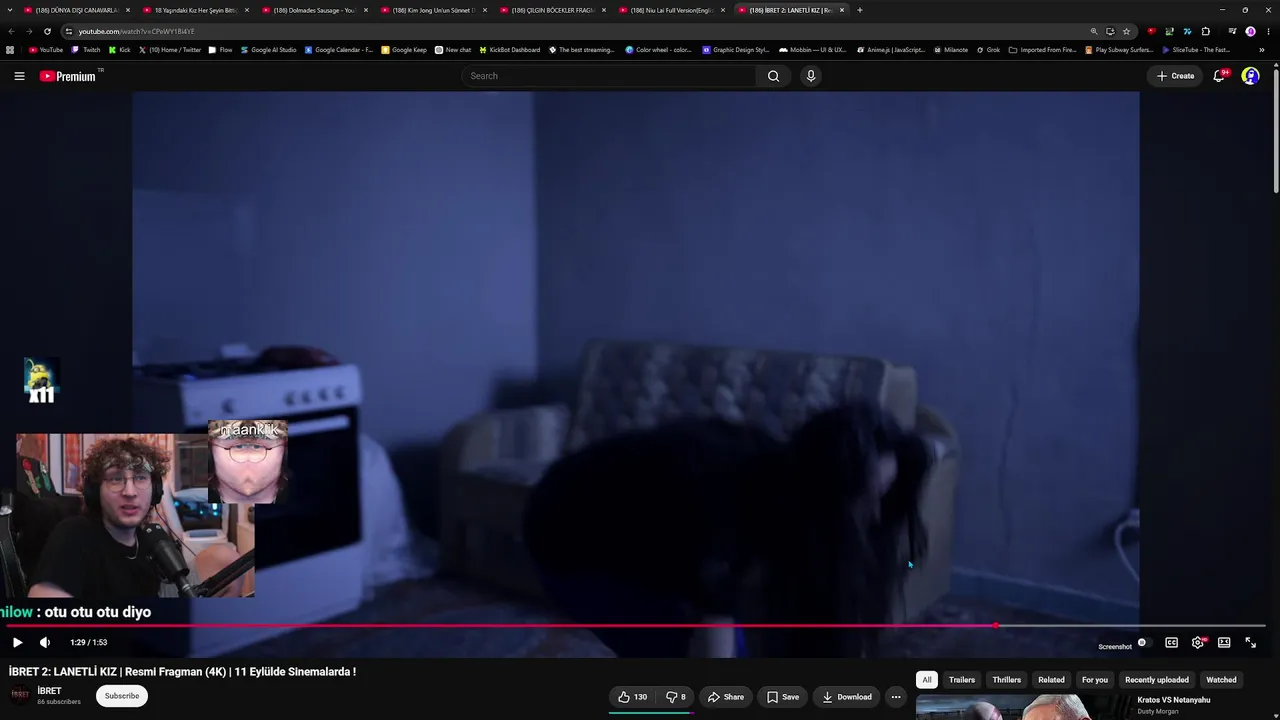The image size is (1280, 720).
Task: Open the Grok bookmark
Action: point(987,50)
